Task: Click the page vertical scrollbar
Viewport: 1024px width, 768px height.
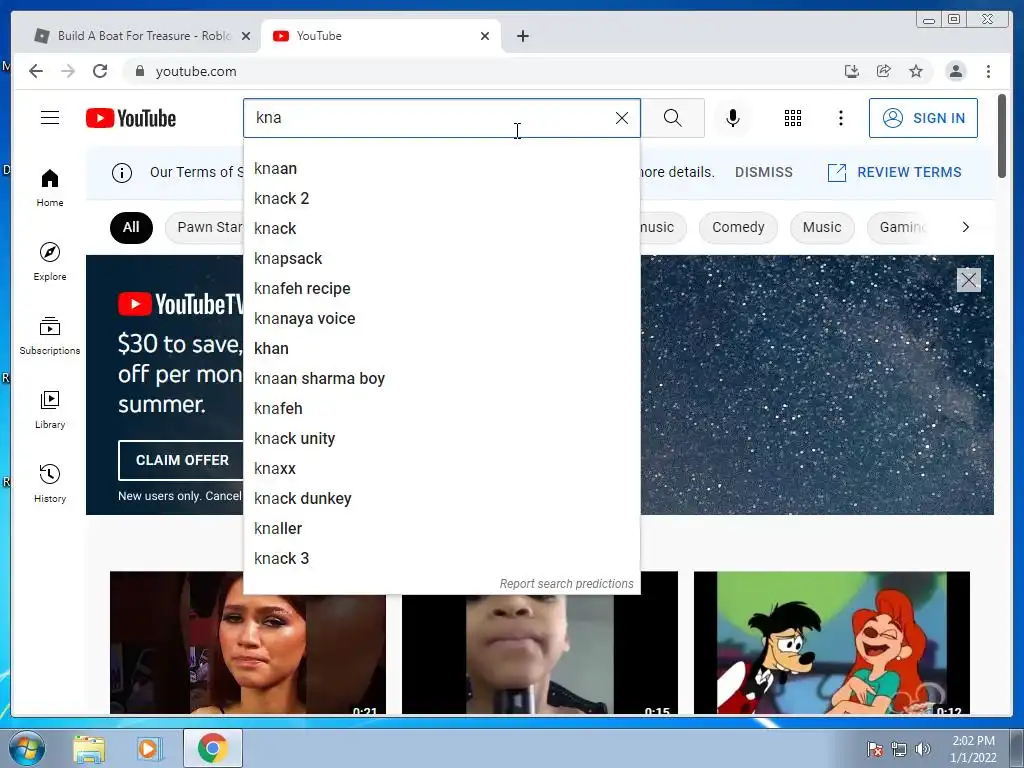Action: [1002, 135]
